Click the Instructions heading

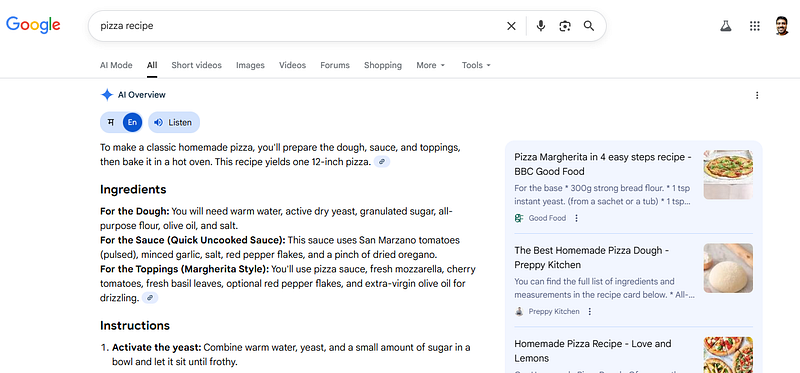pos(135,326)
